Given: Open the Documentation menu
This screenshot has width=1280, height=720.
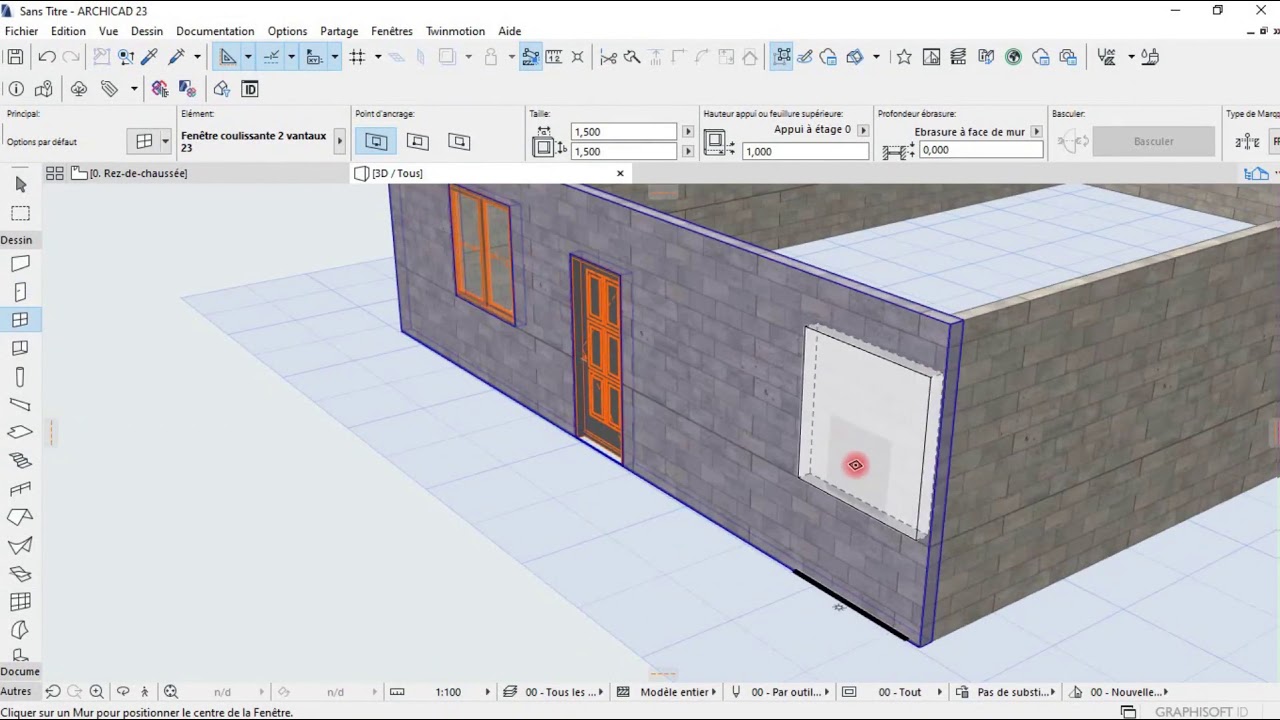Looking at the screenshot, I should coord(215,31).
